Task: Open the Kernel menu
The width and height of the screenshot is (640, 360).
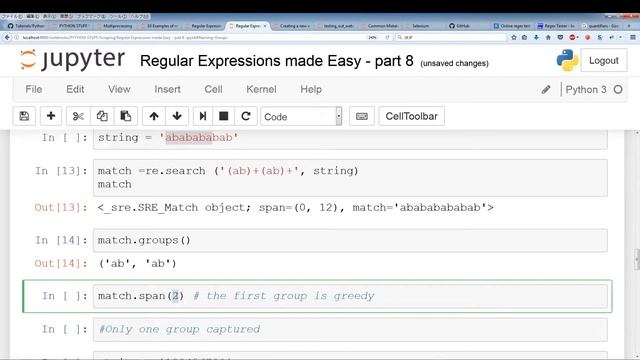Action: pyautogui.click(x=261, y=89)
